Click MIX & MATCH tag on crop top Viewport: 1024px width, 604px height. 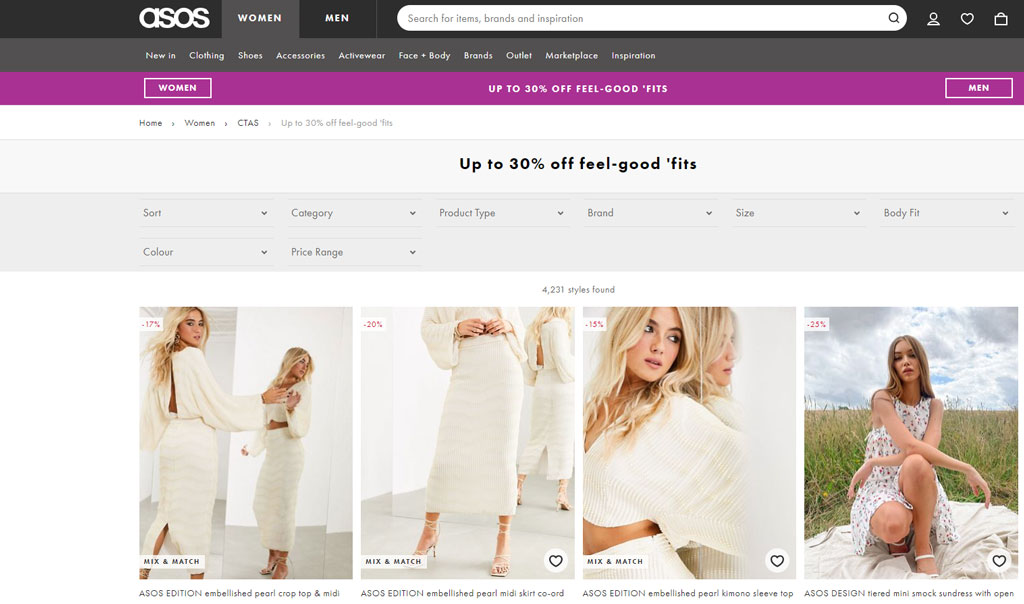click(172, 561)
